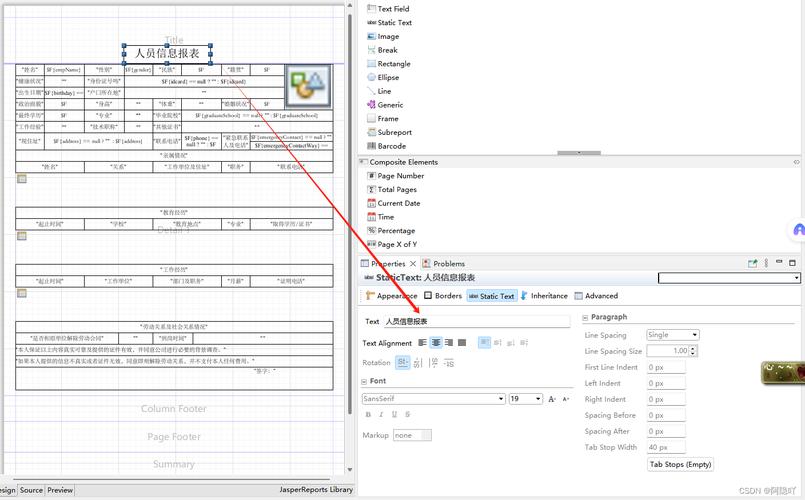Viewport: 805px width, 500px height.
Task: Open the font size 19 dropdown
Action: (538, 399)
